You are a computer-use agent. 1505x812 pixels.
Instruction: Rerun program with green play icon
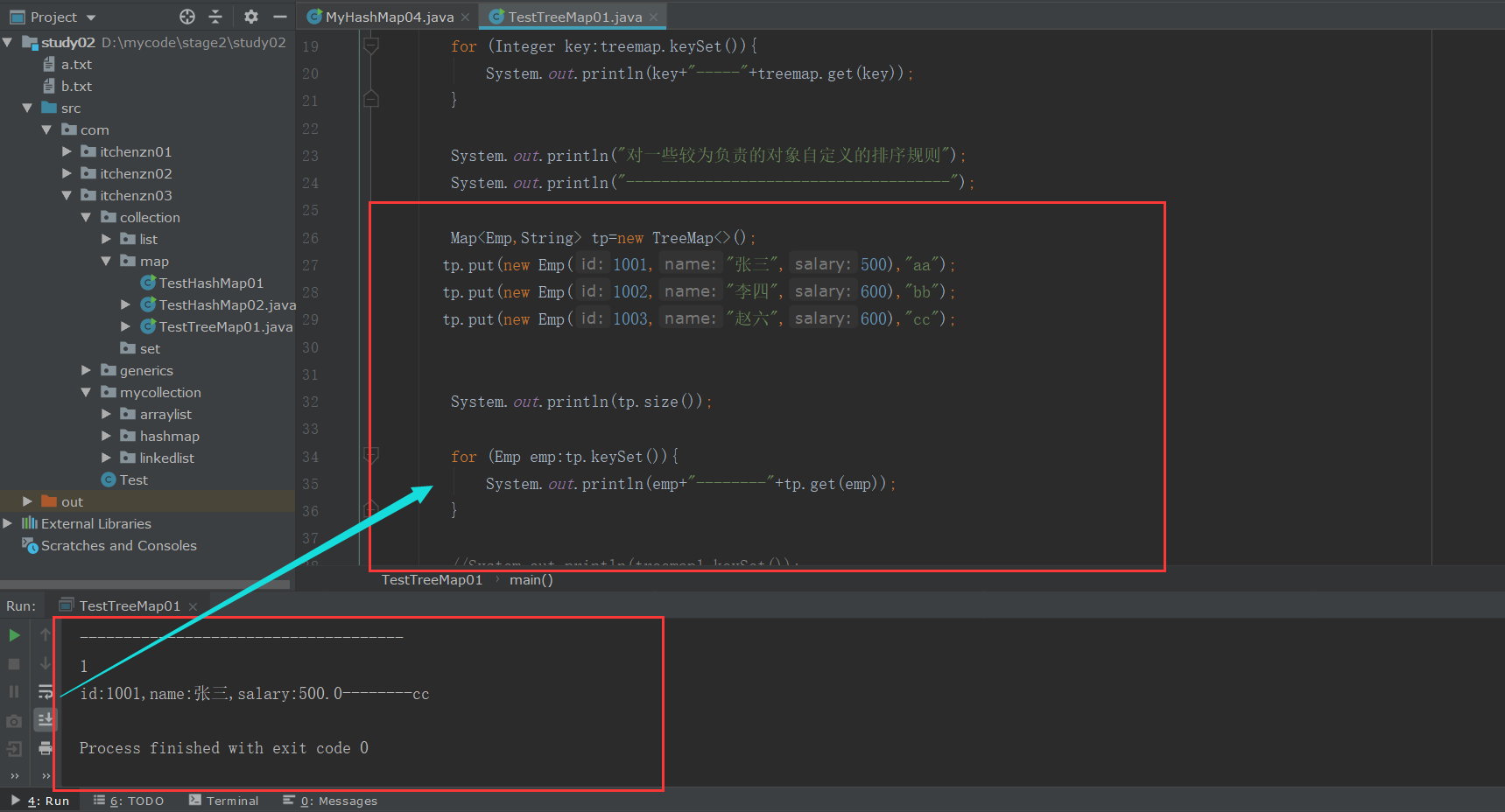tap(14, 635)
